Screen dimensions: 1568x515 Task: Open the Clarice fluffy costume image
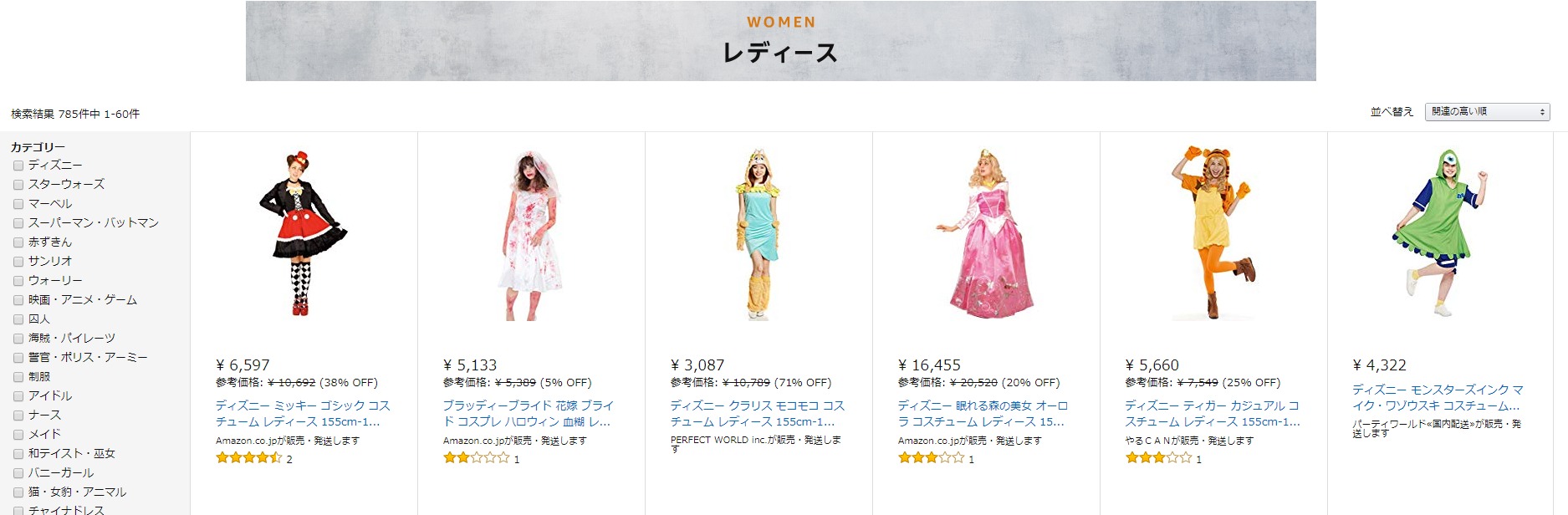[x=758, y=236]
